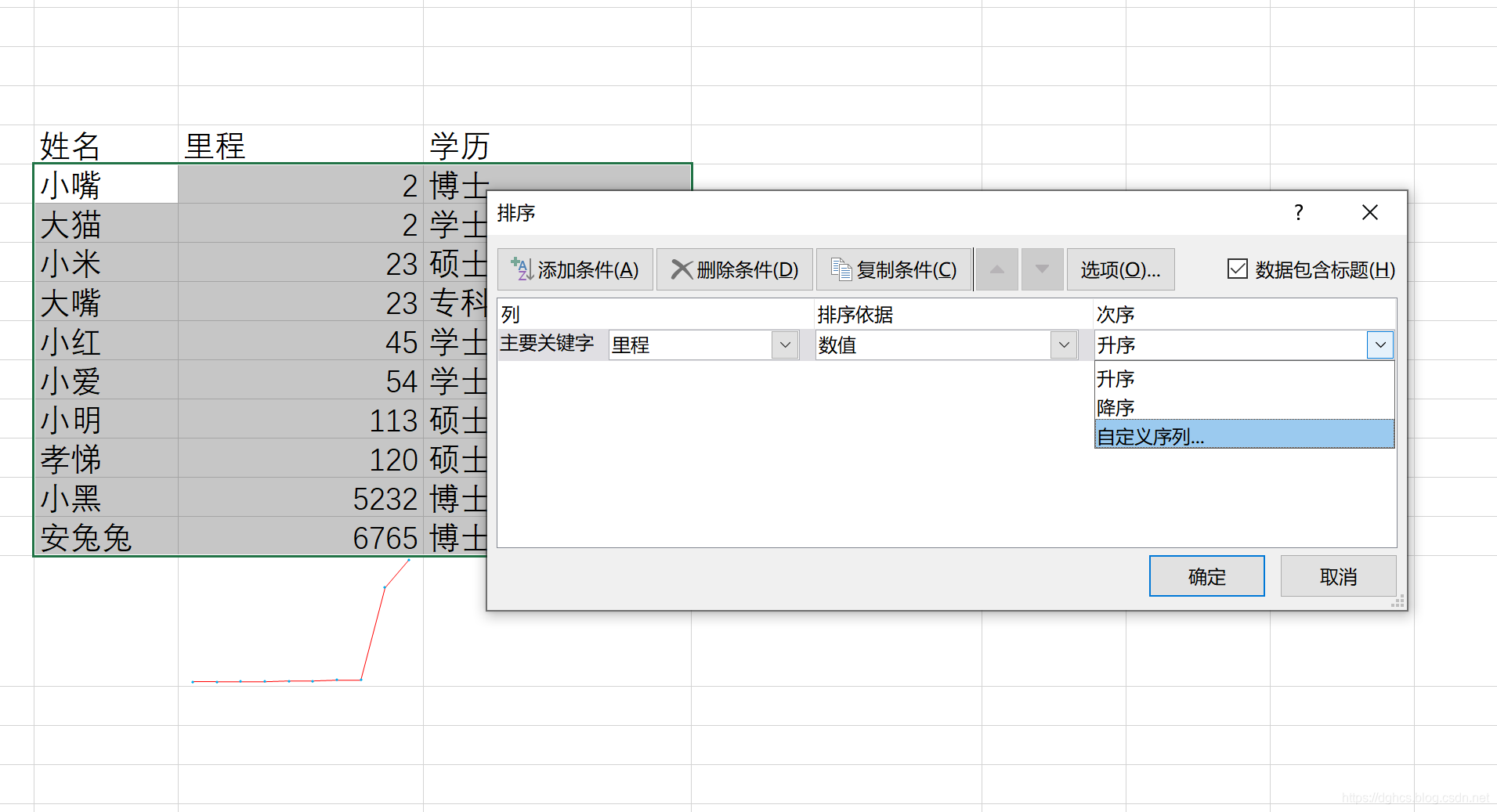
Task: Select the cell containing 小黑
Action: [106, 497]
